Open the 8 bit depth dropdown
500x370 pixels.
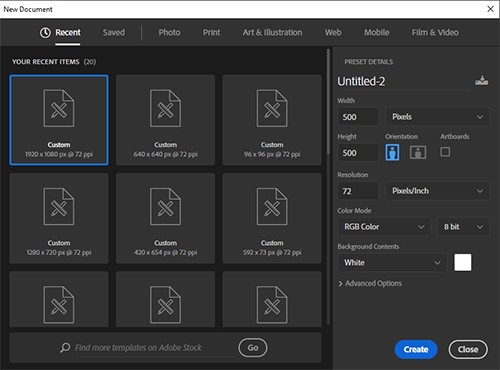coord(463,227)
